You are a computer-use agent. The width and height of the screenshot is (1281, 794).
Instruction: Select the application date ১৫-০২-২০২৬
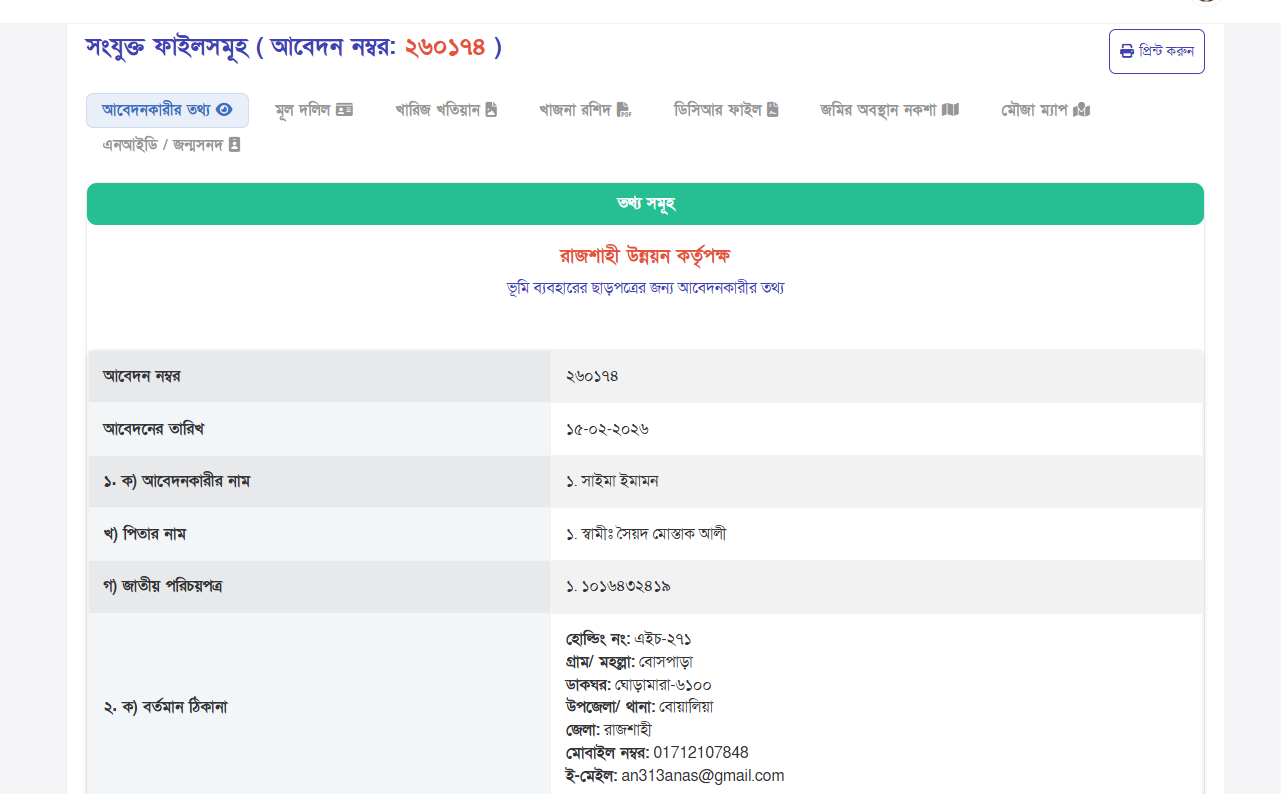[607, 429]
